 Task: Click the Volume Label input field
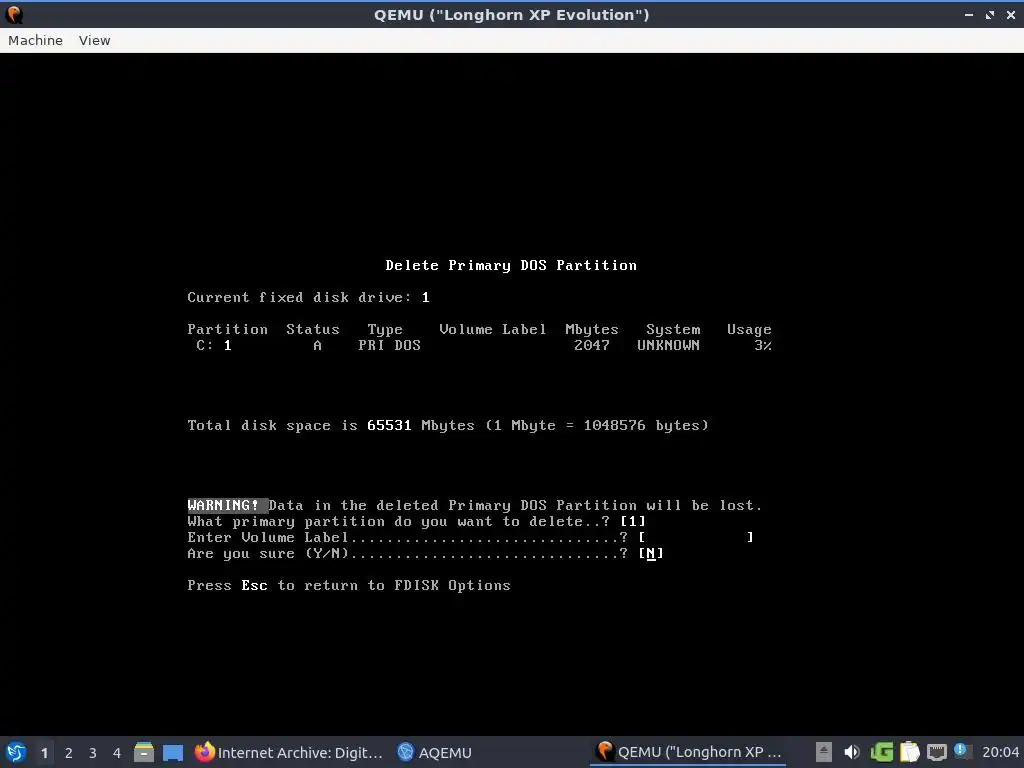(696, 537)
